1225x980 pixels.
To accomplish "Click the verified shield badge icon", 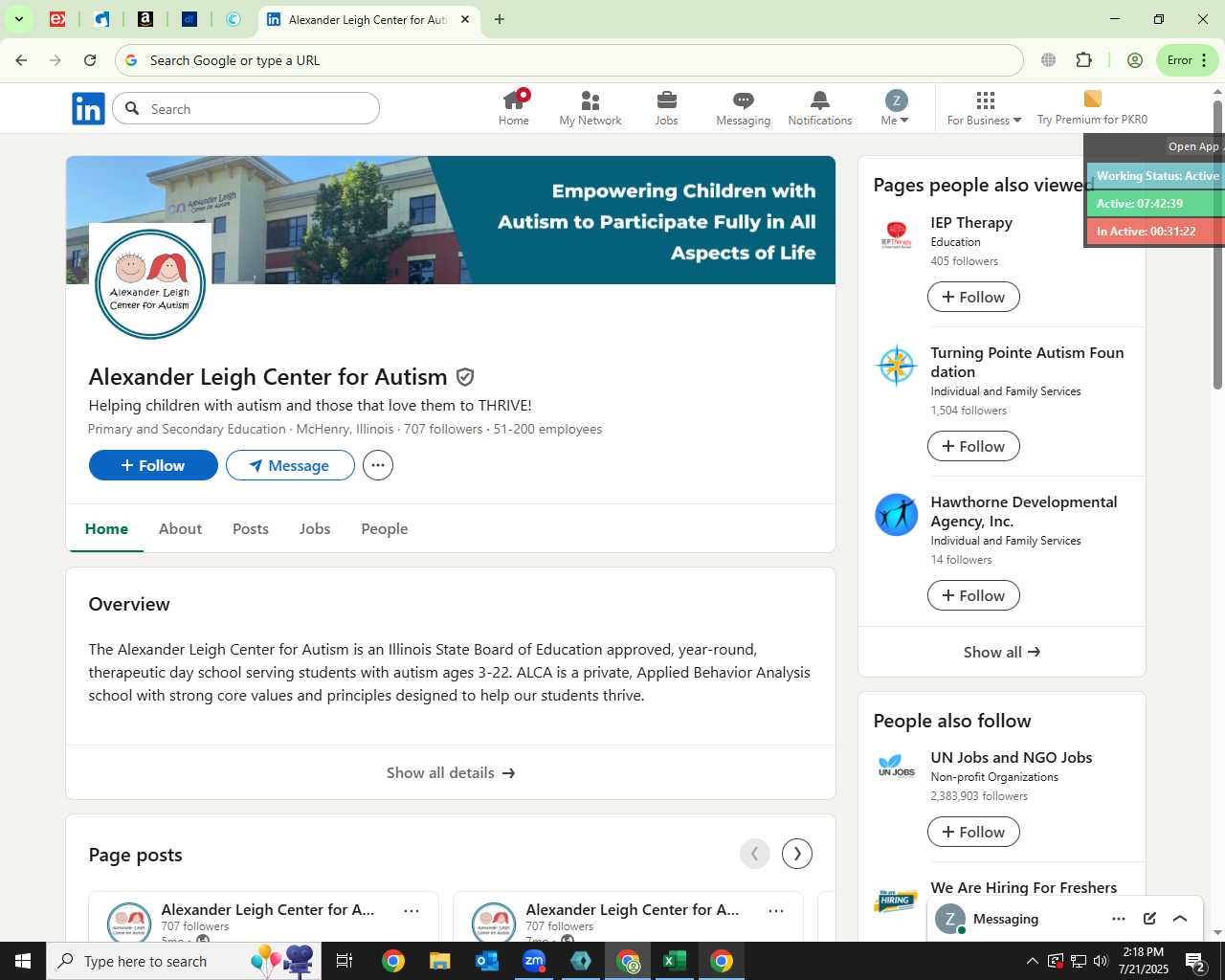I will [x=465, y=377].
